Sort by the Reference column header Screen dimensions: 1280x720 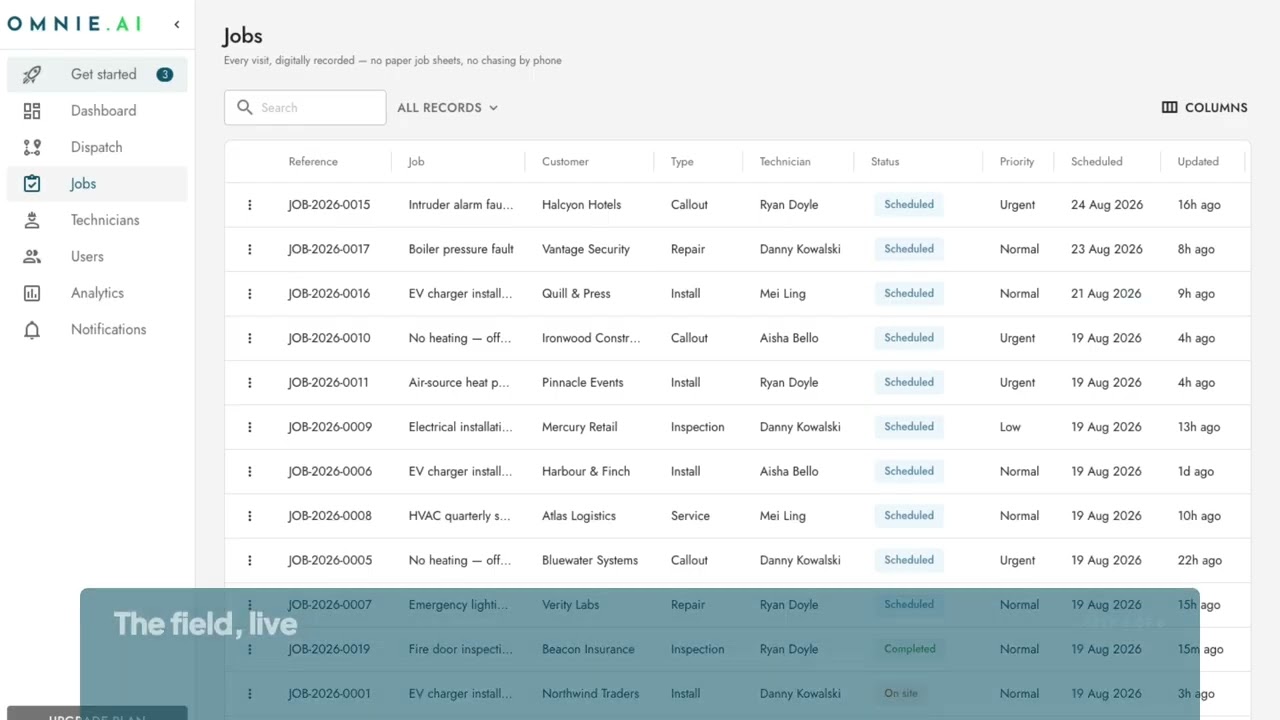click(x=313, y=161)
